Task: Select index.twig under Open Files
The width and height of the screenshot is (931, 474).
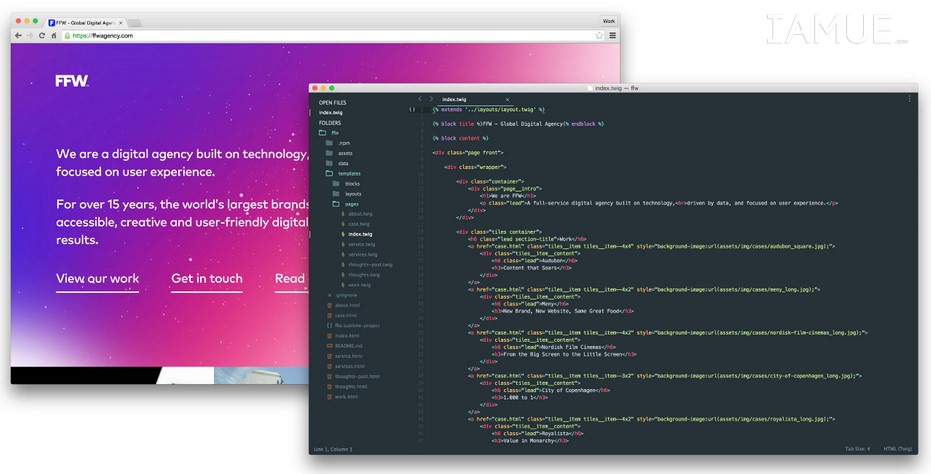Action: coord(331,112)
